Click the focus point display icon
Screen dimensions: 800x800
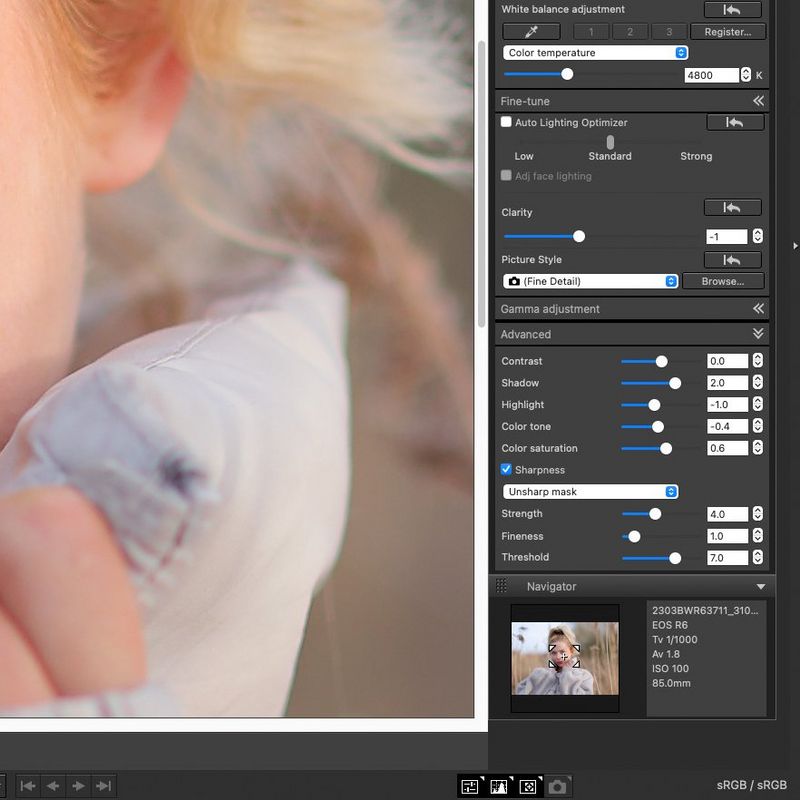pyautogui.click(x=528, y=786)
